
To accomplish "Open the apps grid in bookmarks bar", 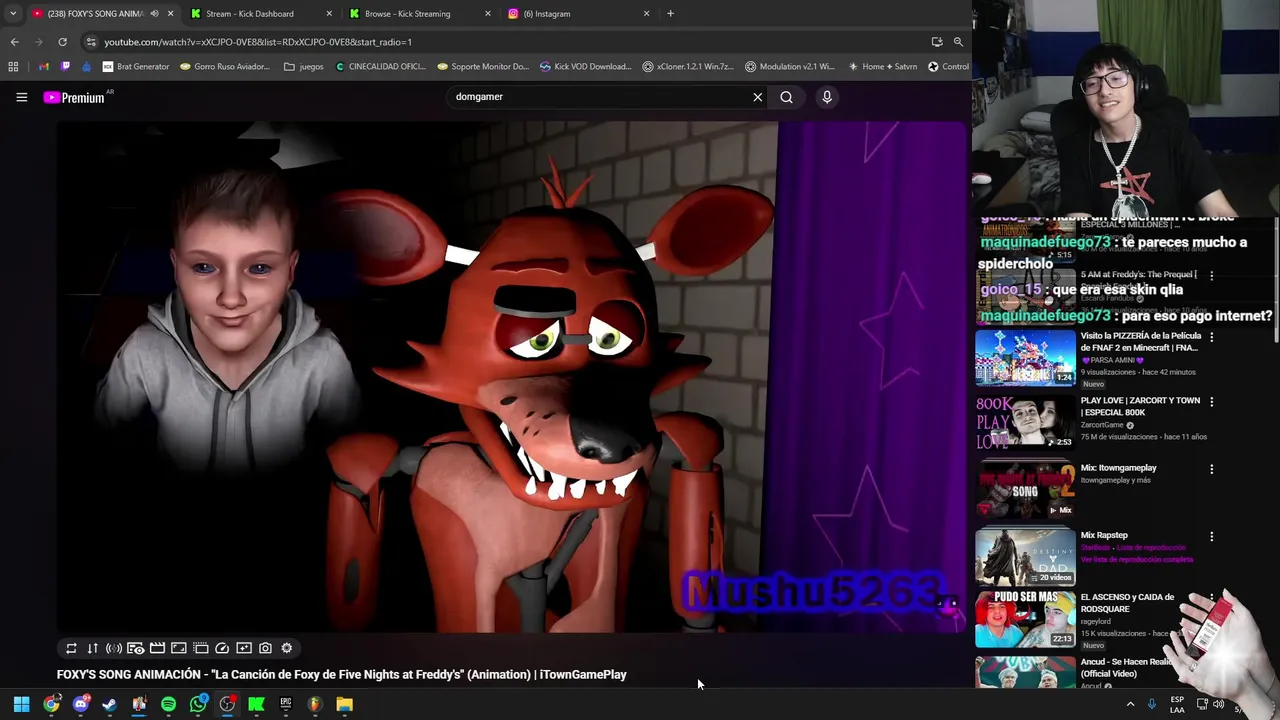I will (13, 67).
